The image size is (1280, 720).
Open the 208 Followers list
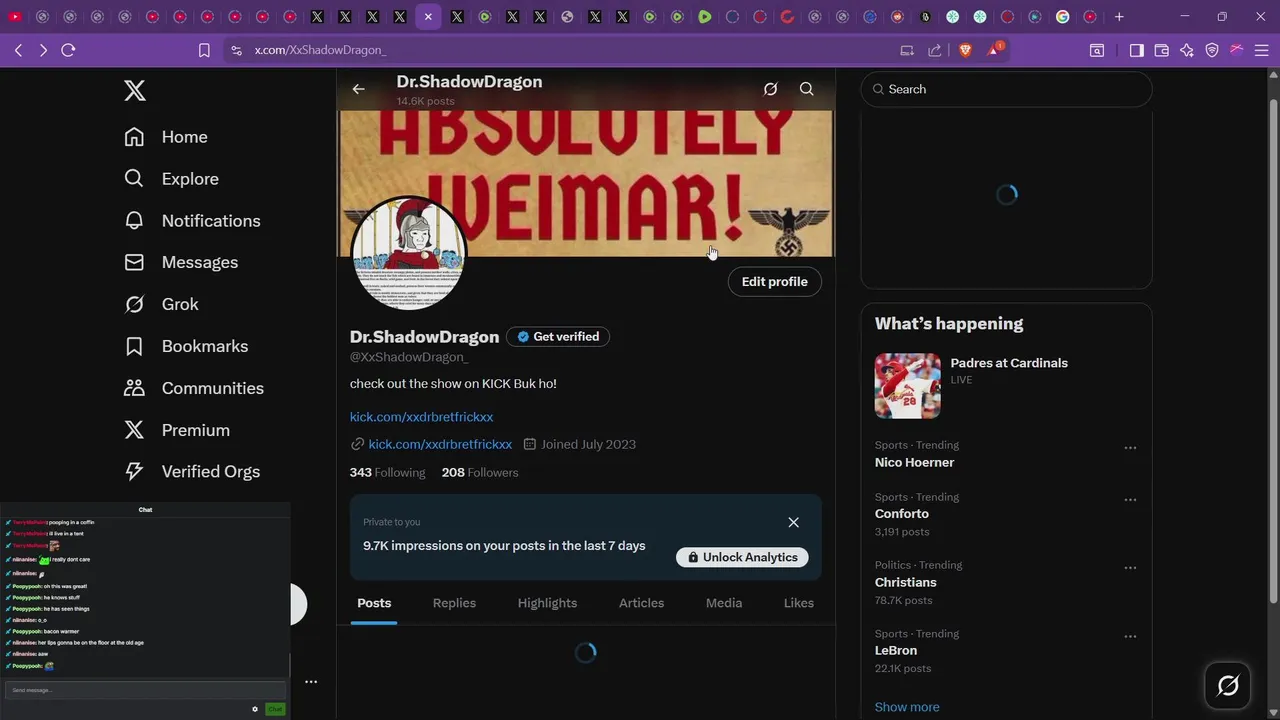tap(480, 472)
